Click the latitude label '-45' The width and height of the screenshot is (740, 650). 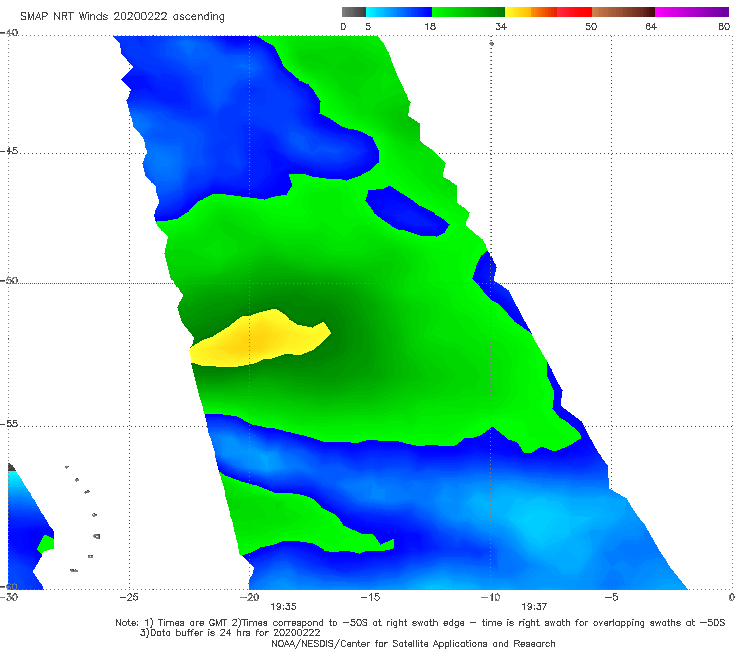click(x=9, y=151)
